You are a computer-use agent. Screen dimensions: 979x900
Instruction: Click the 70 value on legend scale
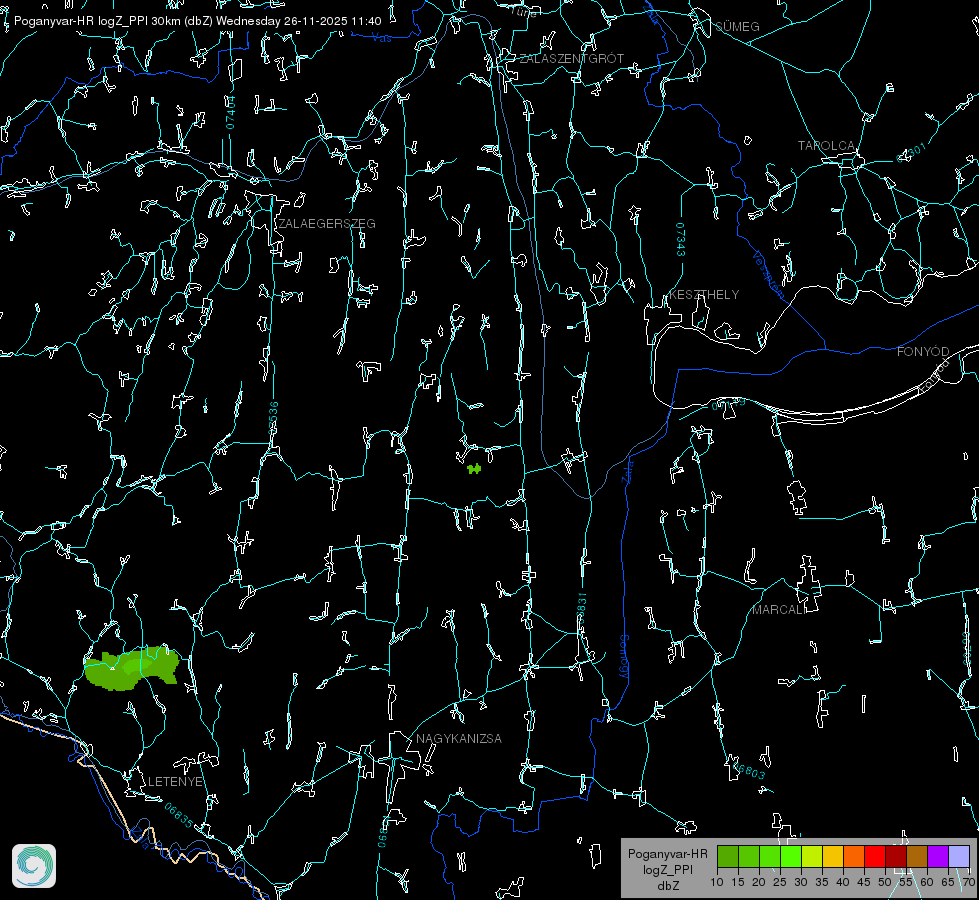(969, 883)
